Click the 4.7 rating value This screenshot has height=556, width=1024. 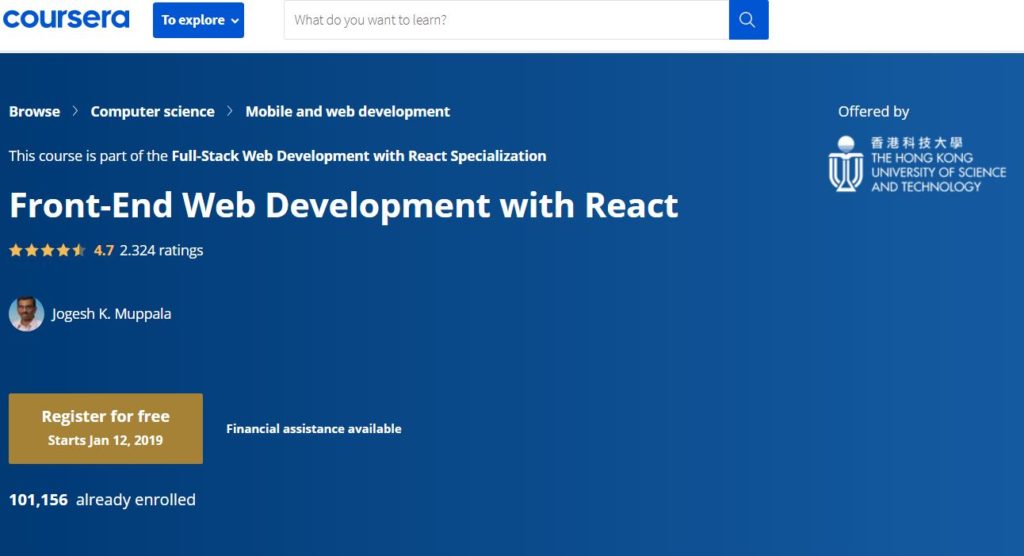click(104, 250)
